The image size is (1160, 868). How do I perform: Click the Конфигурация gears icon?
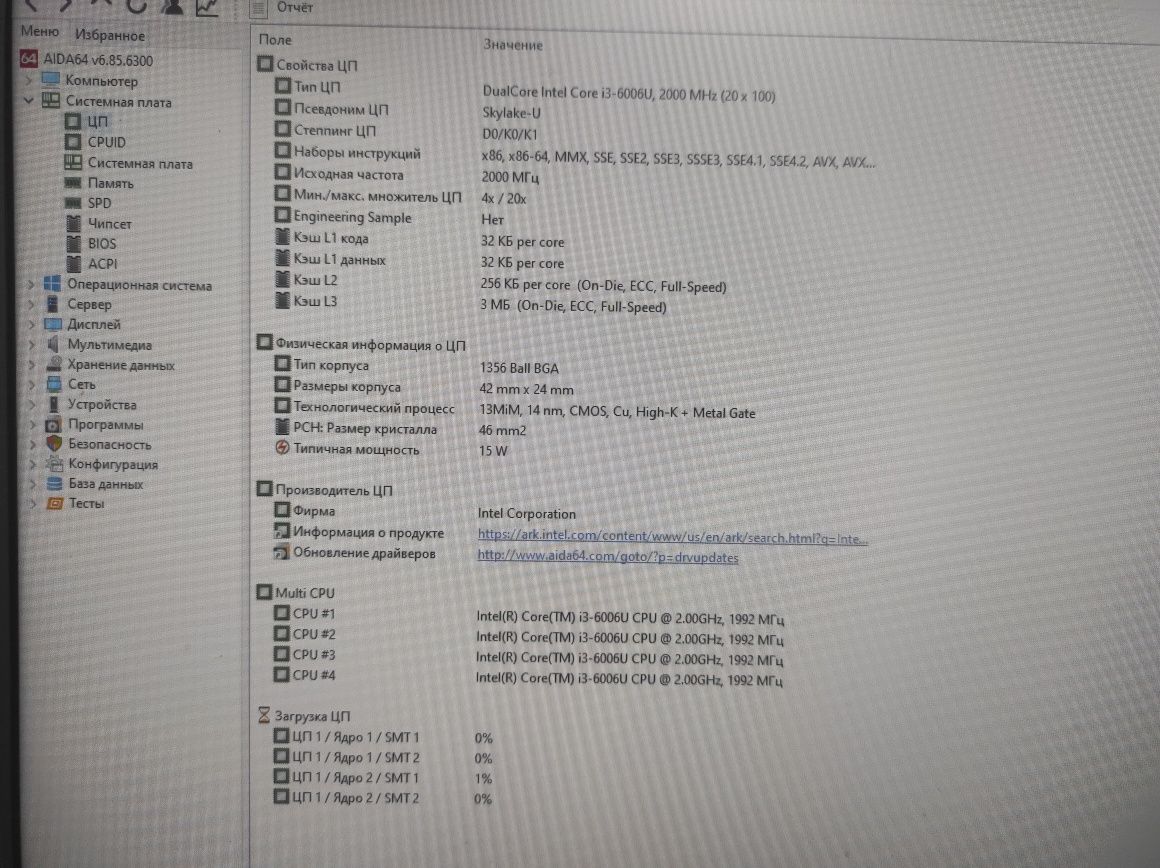click(x=55, y=464)
